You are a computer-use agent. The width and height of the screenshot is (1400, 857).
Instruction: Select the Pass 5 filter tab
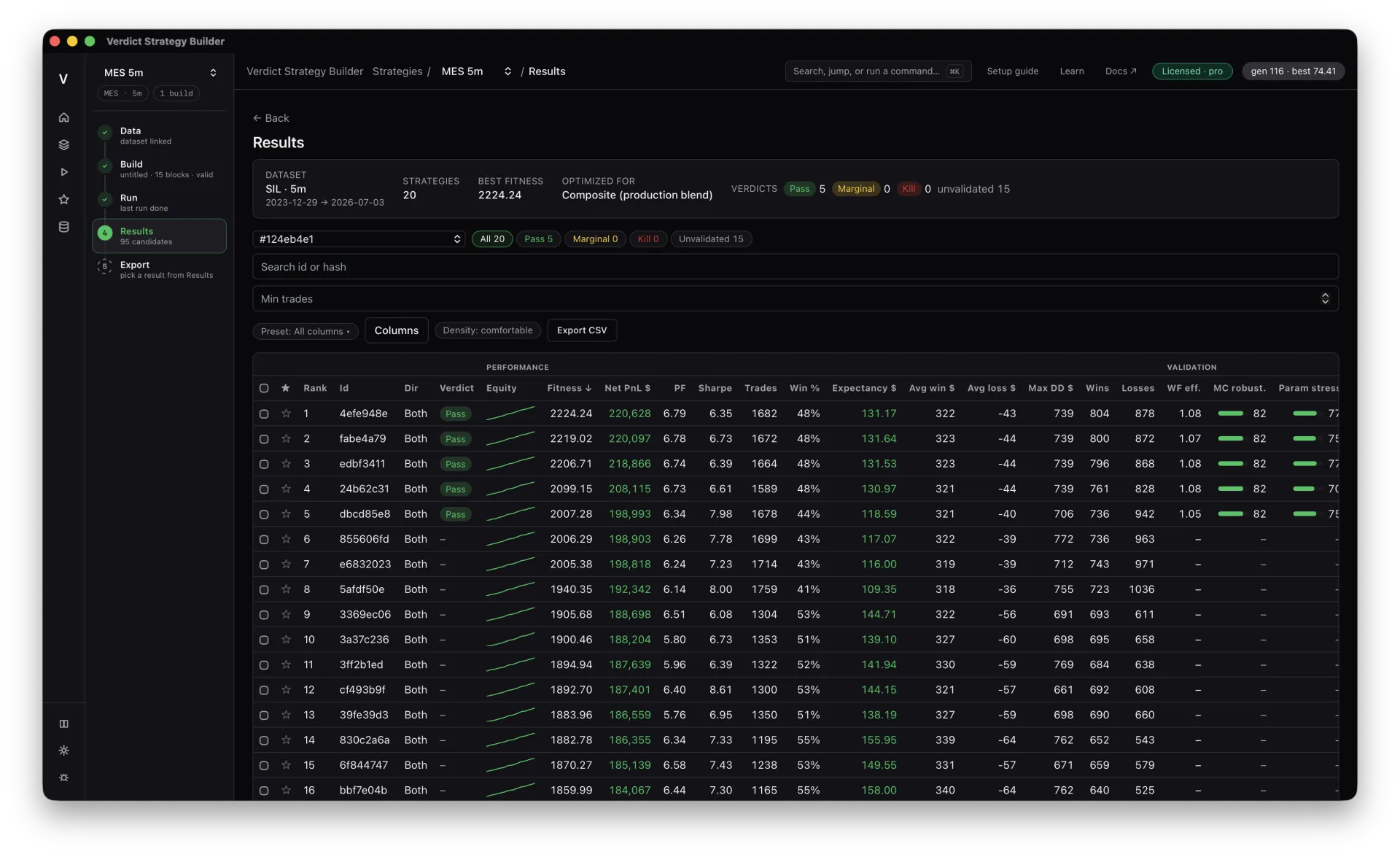[539, 239]
